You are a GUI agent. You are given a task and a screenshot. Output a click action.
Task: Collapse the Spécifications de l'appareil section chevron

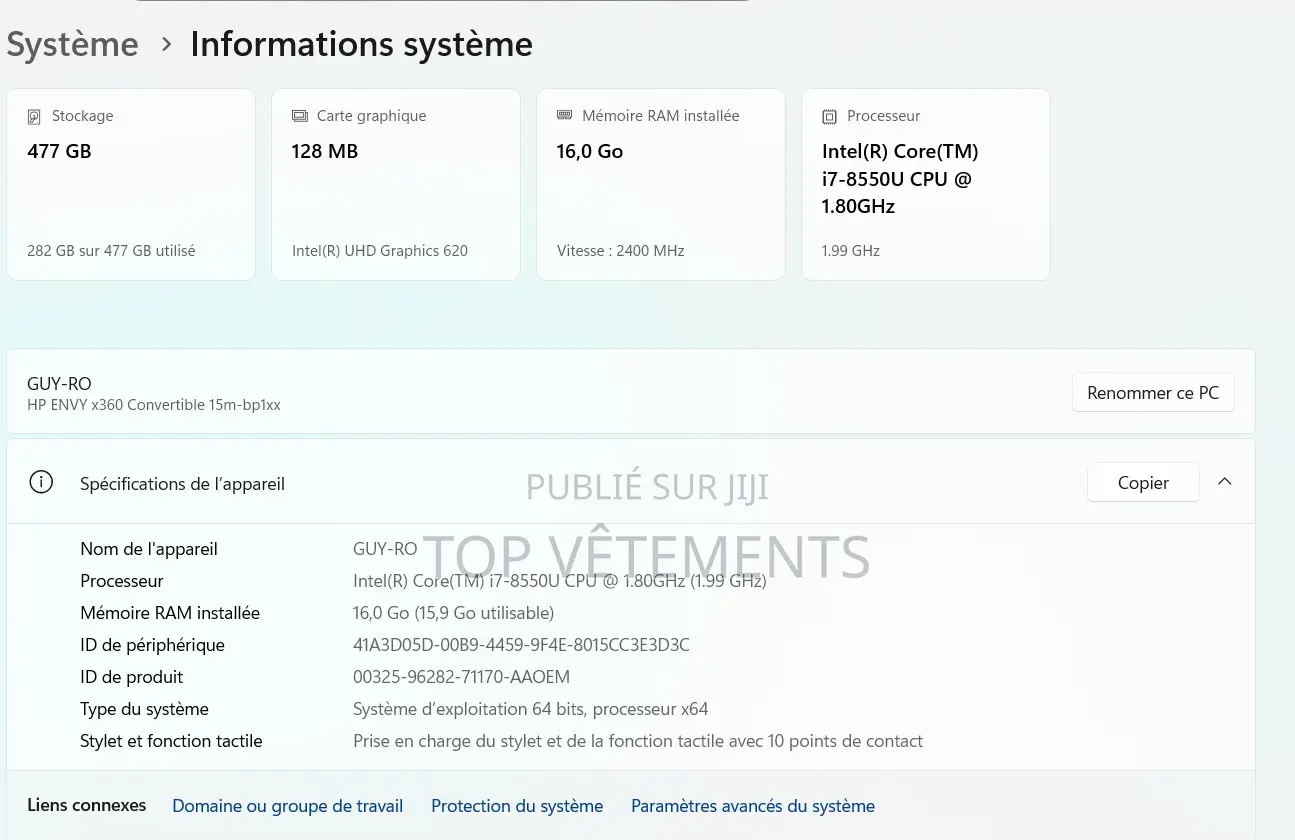1224,482
